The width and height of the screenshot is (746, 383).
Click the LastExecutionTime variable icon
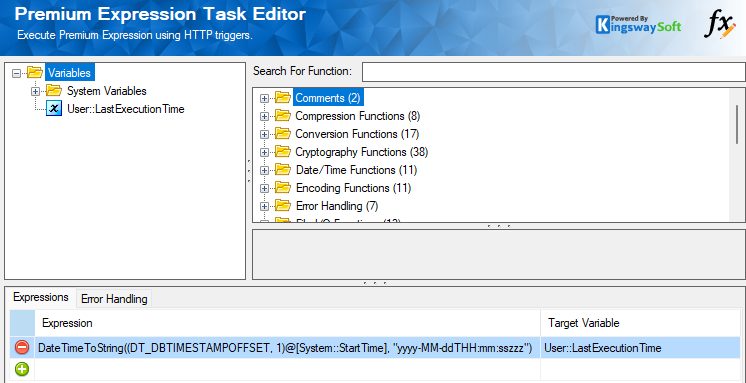point(54,108)
